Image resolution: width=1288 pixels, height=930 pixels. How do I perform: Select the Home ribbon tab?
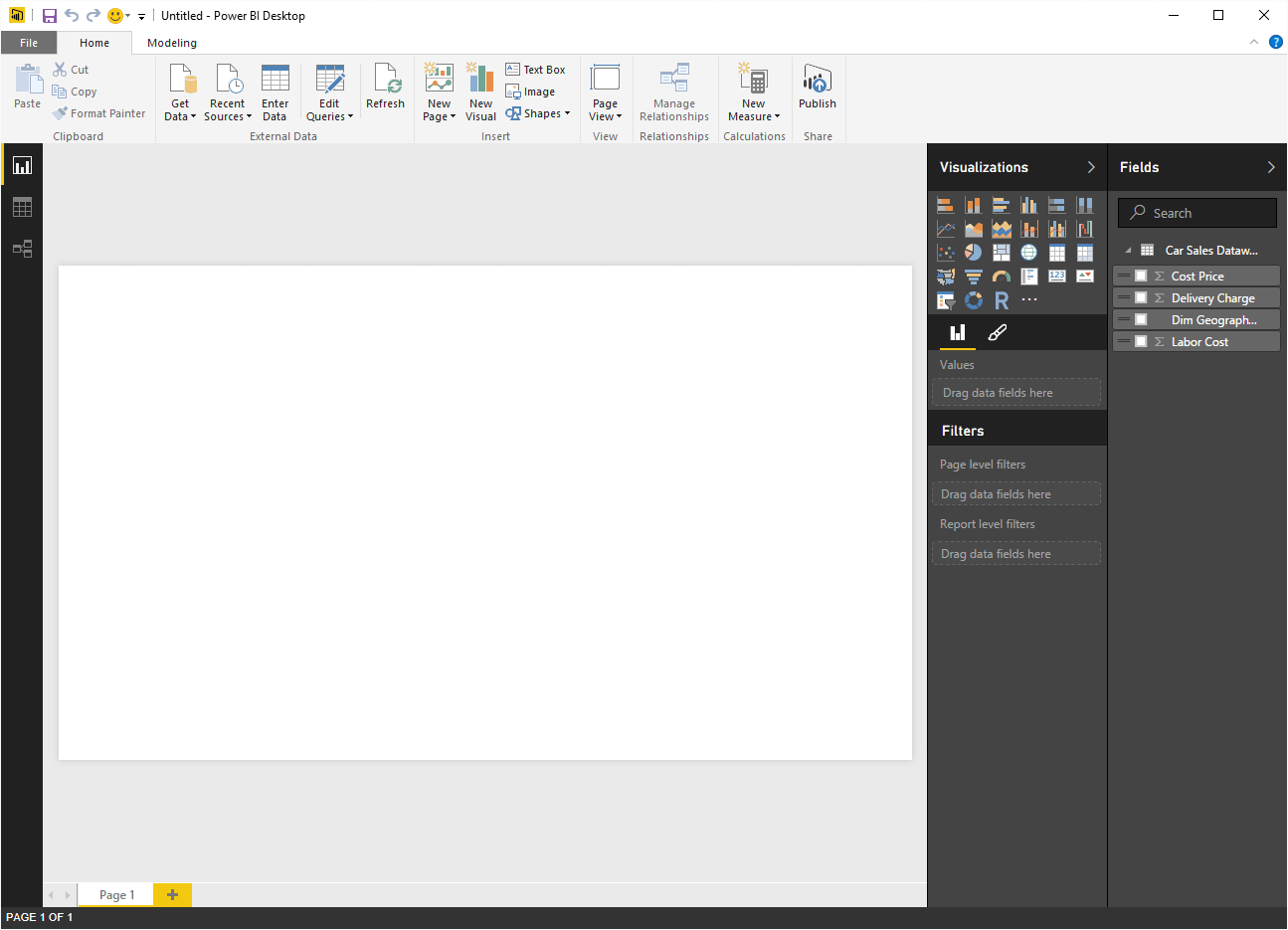(x=94, y=43)
